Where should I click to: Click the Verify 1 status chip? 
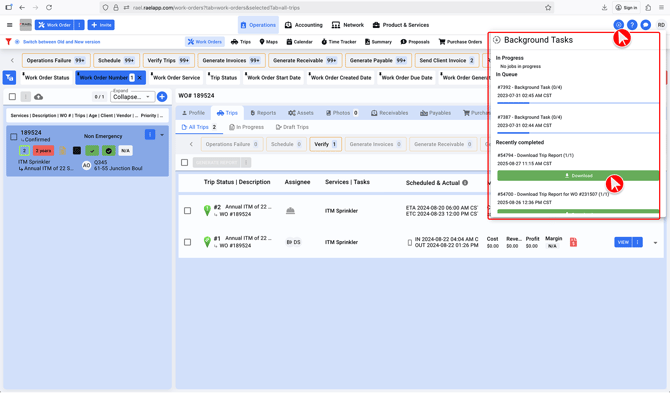(326, 144)
